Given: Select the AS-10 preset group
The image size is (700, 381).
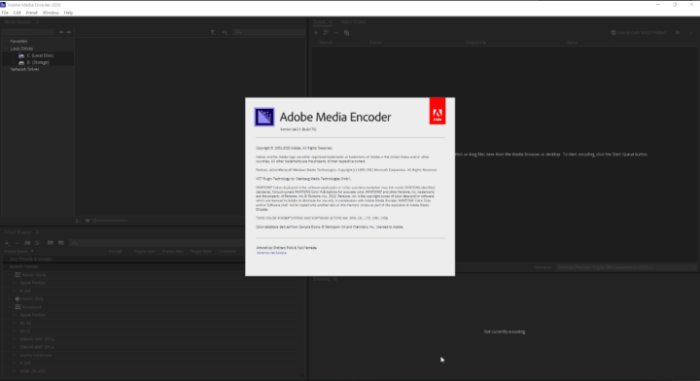Looking at the screenshot, I should tap(25, 323).
